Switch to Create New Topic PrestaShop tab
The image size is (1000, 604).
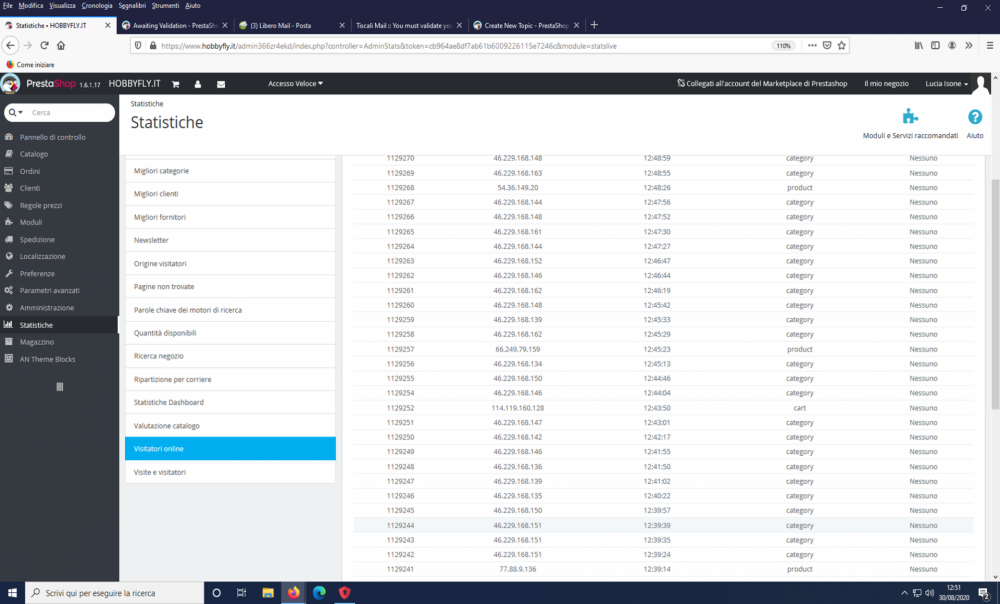tap(526, 26)
